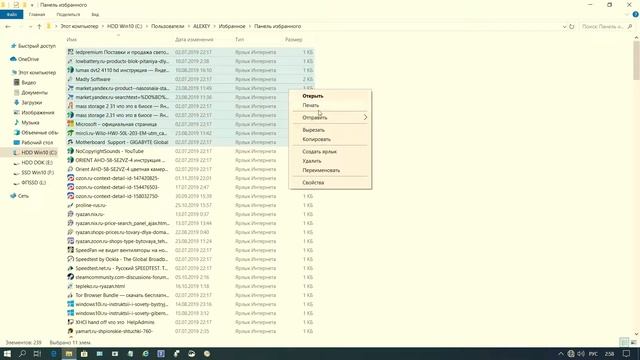Click the Downloads arrow icon in sidebar
The image size is (640, 360).
point(16,102)
